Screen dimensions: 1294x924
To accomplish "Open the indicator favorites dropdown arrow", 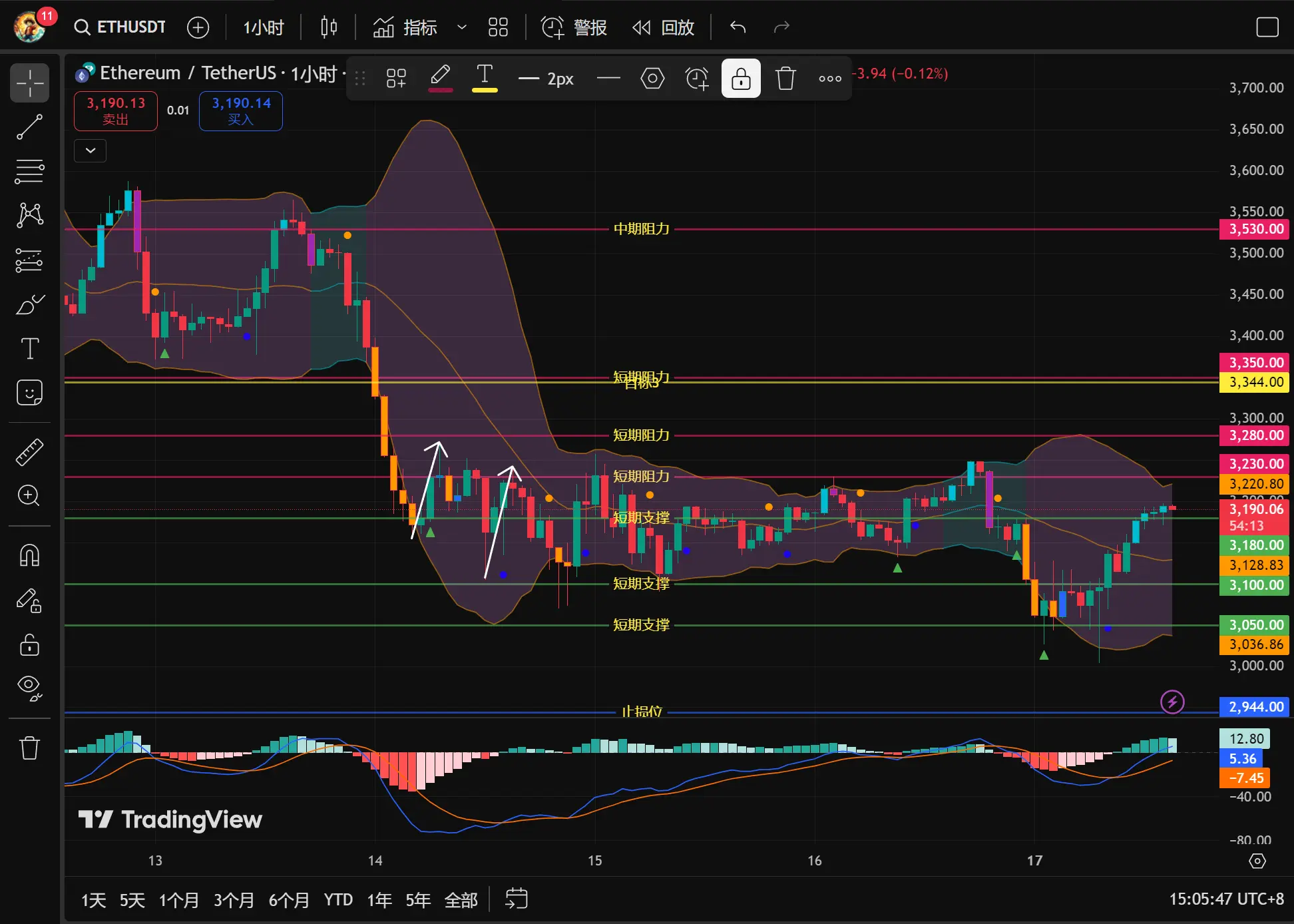I will point(461,27).
